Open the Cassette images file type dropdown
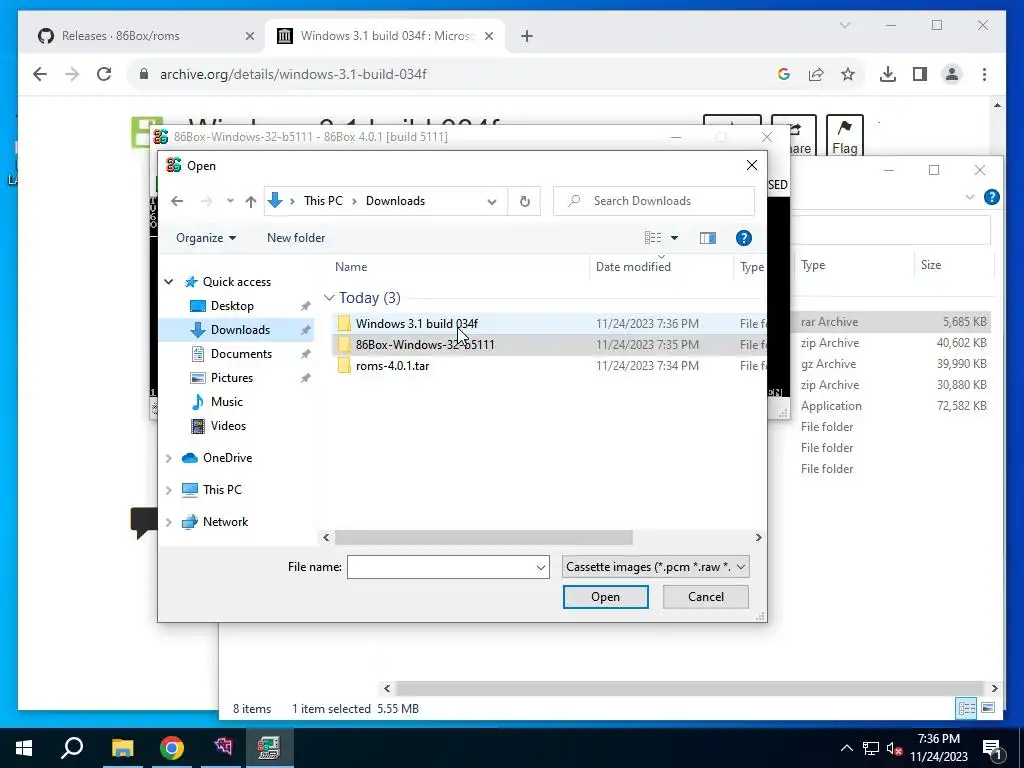 click(655, 567)
